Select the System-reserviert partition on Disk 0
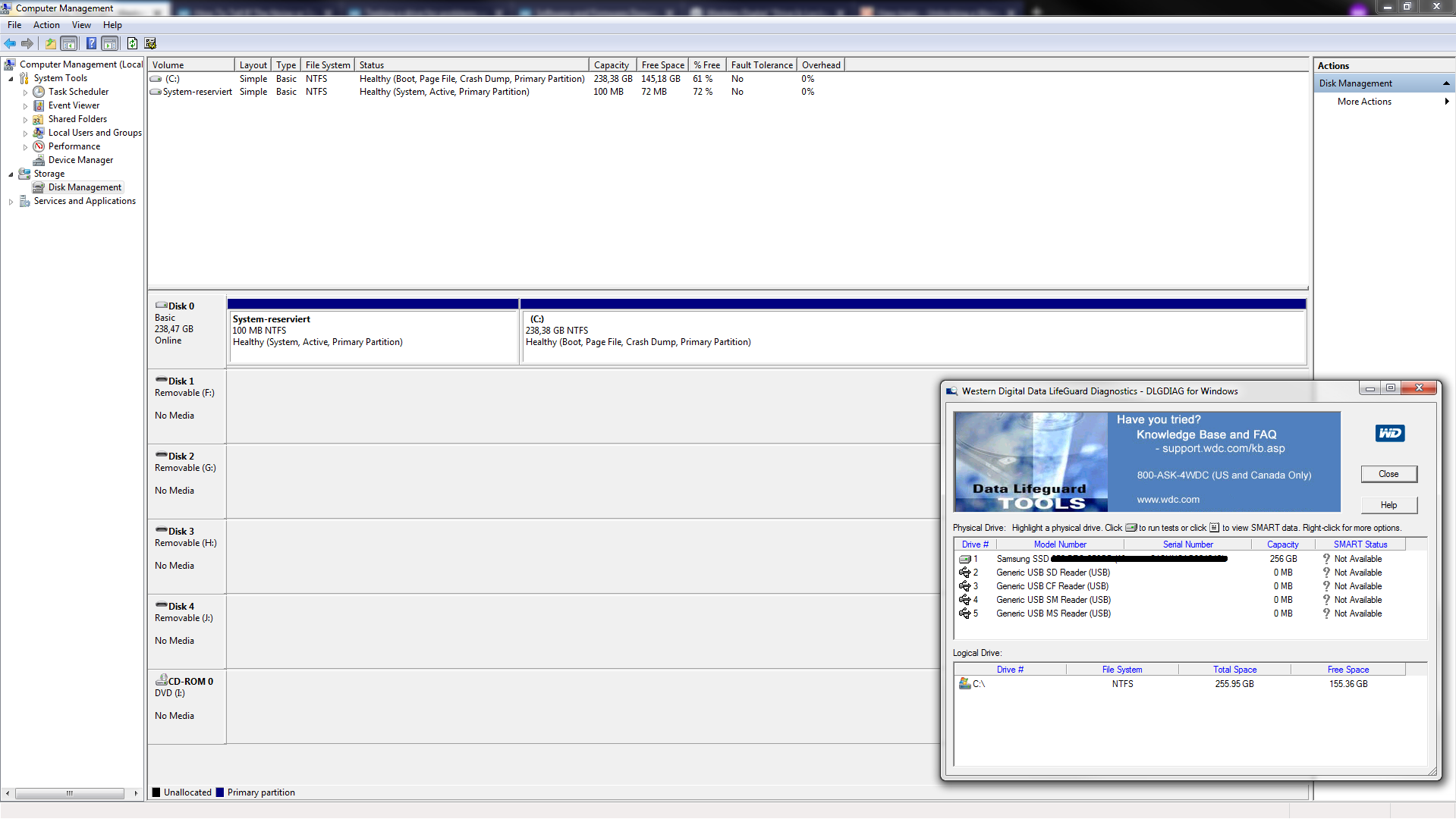 373,331
